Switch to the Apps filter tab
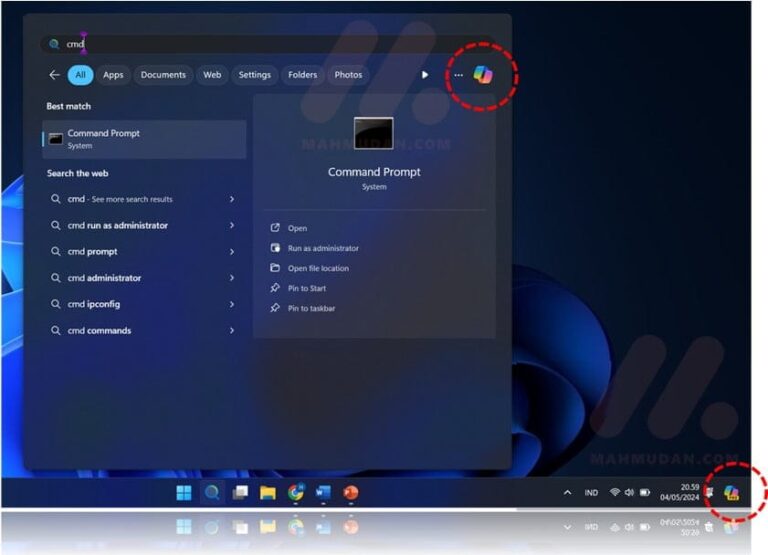The width and height of the screenshot is (768, 555). click(x=113, y=75)
